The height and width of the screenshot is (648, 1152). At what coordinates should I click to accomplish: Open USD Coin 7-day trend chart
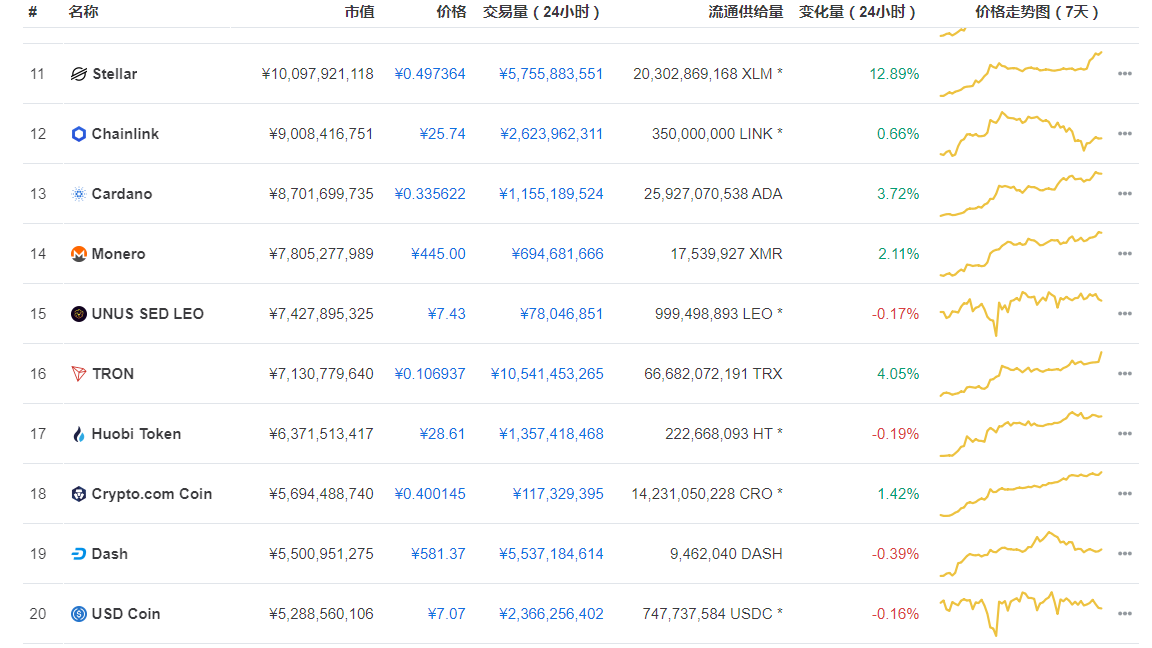tap(1021, 614)
